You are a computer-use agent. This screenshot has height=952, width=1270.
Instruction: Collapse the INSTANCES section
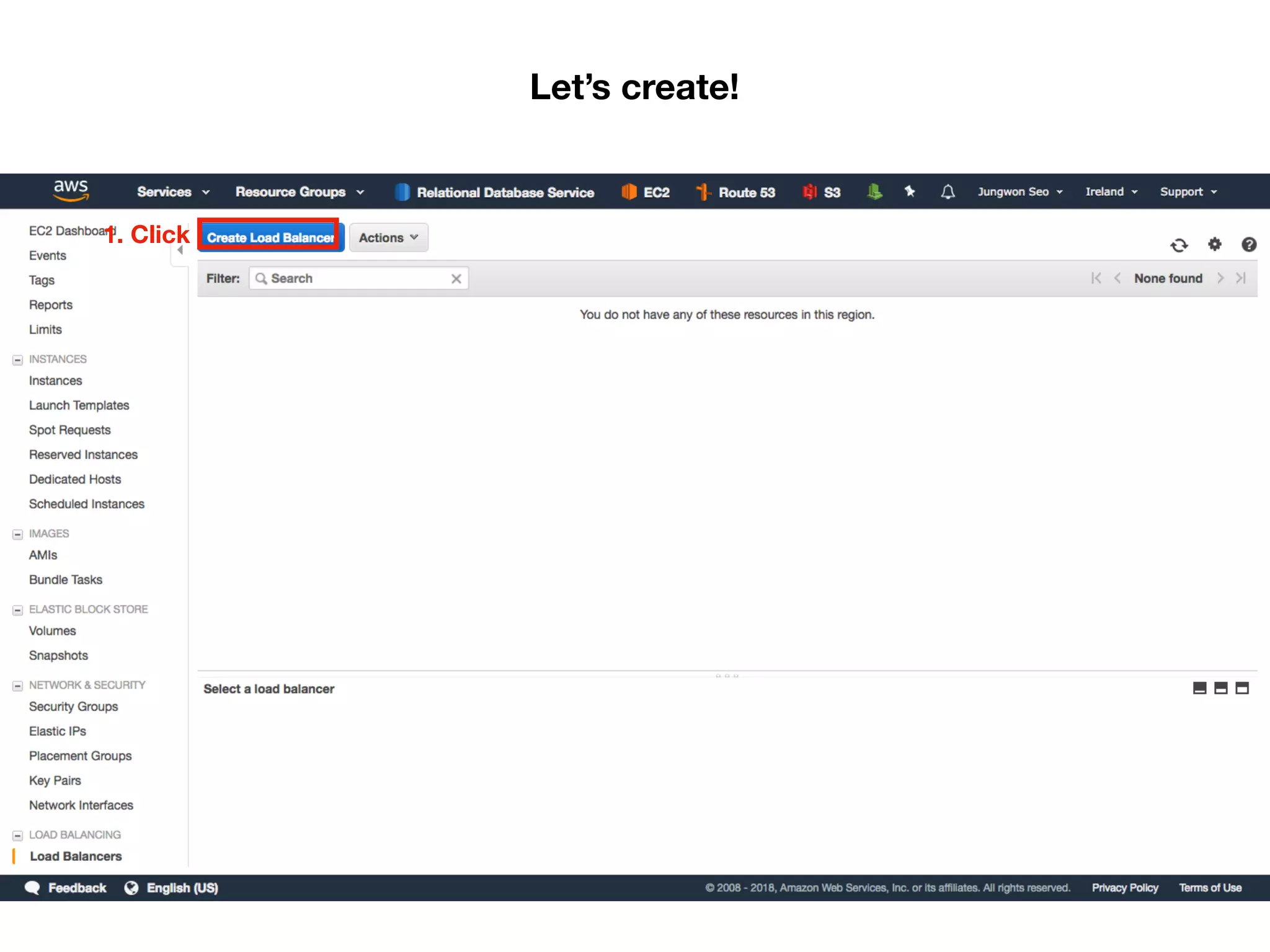tap(17, 359)
